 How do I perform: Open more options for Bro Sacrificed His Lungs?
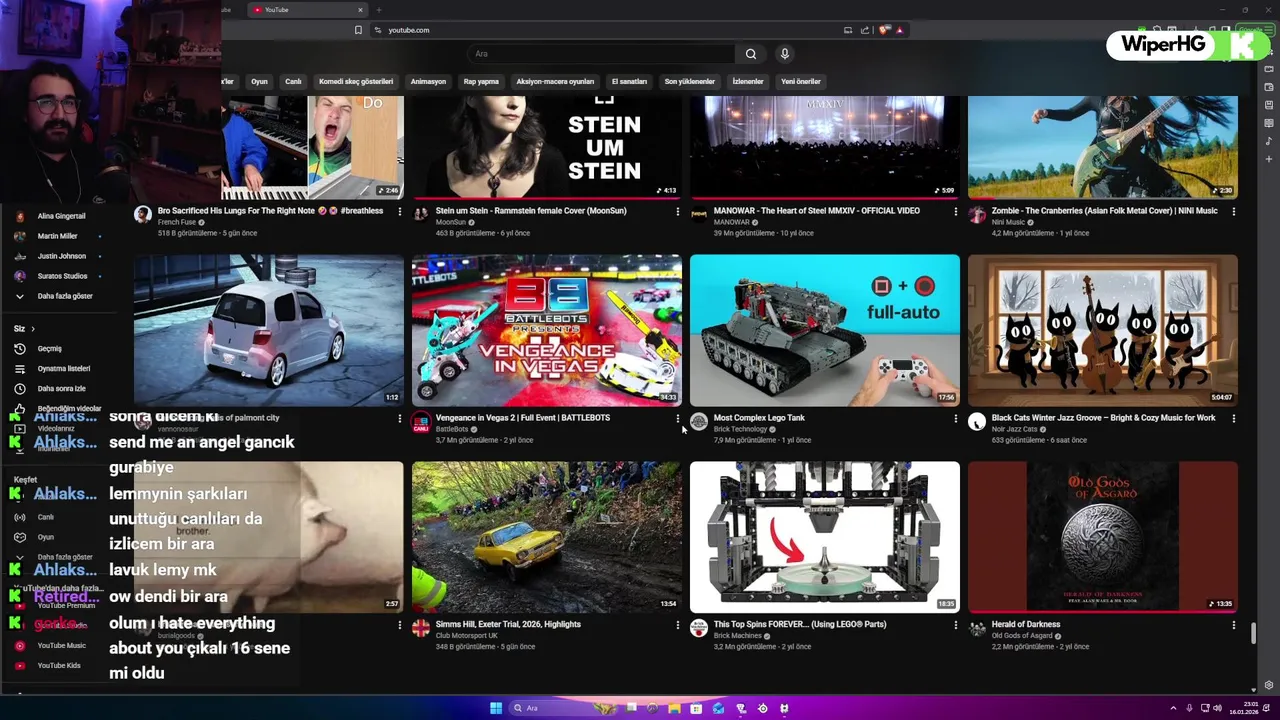tap(400, 211)
